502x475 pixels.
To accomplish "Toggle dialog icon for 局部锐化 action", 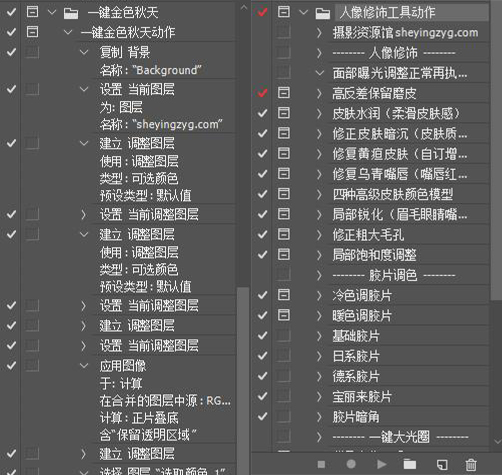I will (284, 214).
